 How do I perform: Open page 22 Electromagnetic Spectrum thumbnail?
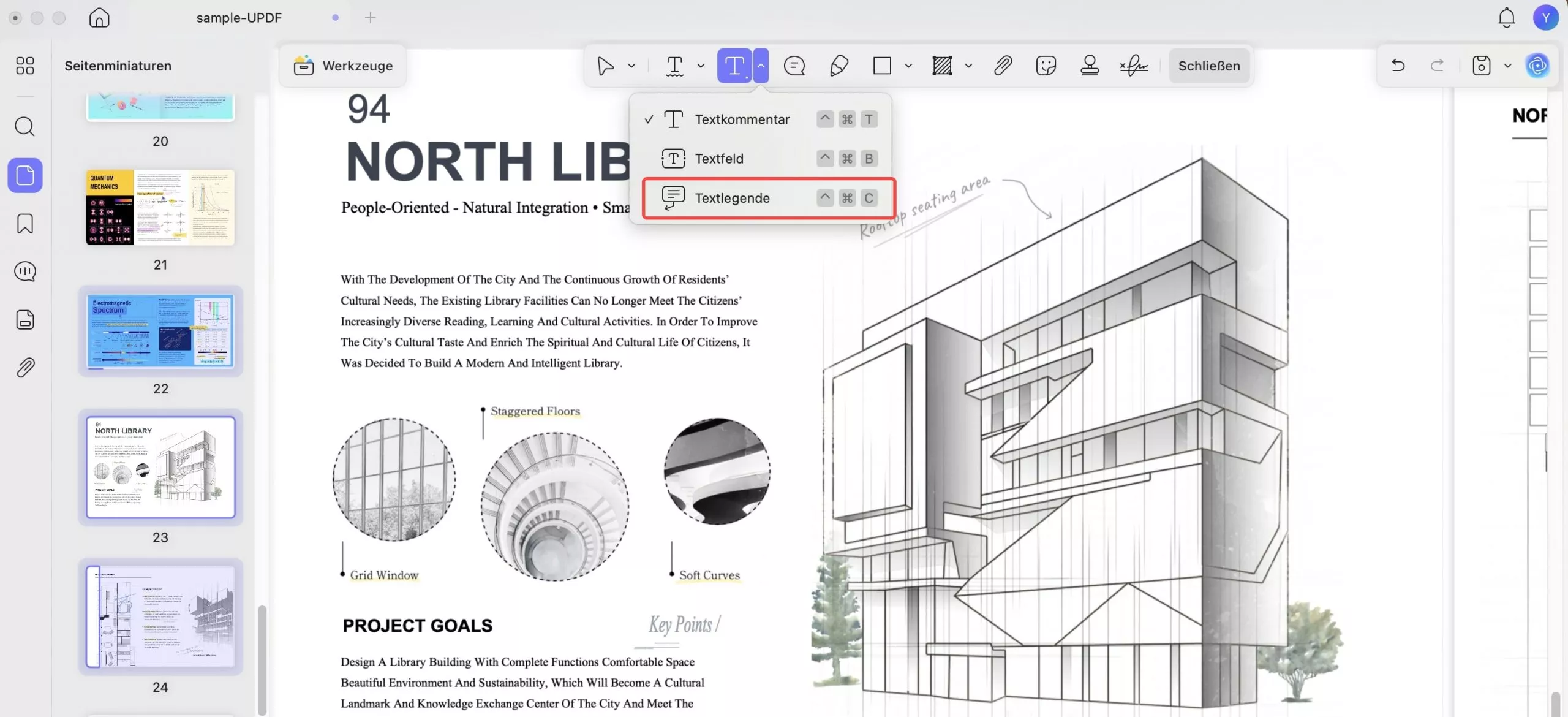point(160,332)
